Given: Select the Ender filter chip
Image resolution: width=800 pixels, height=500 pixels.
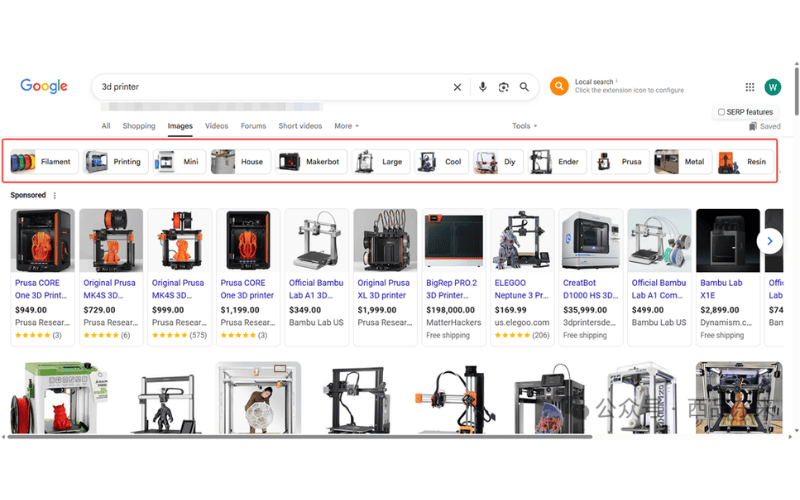Looking at the screenshot, I should 558,162.
